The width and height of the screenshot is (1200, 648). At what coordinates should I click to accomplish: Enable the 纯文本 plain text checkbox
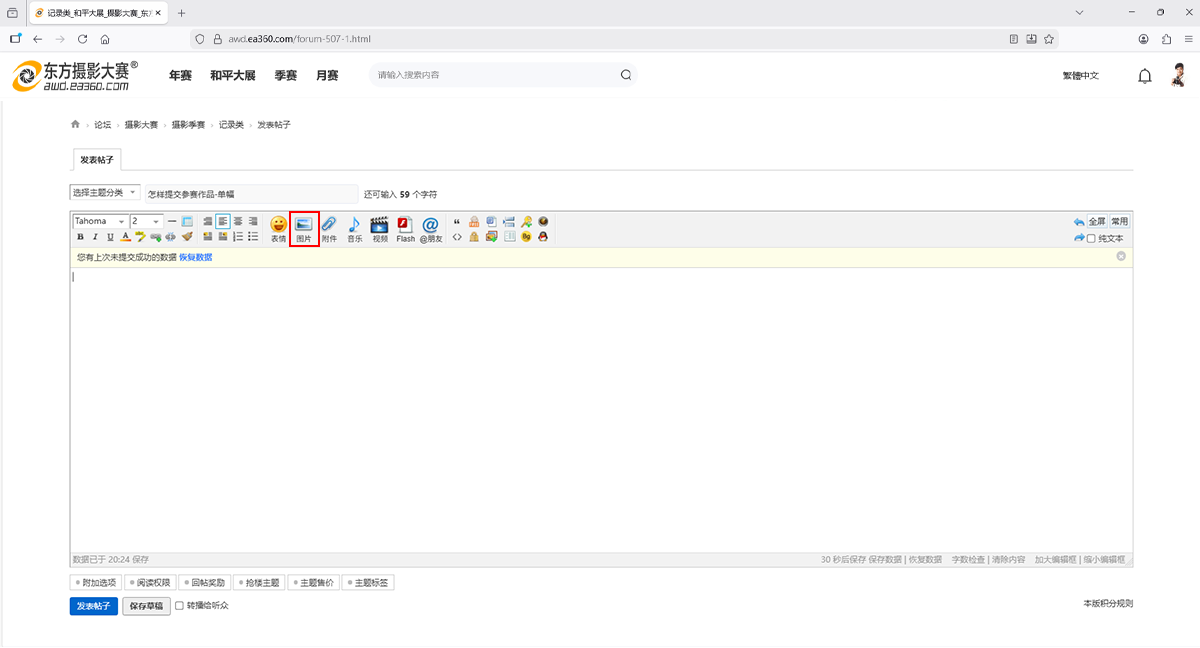coord(1092,238)
